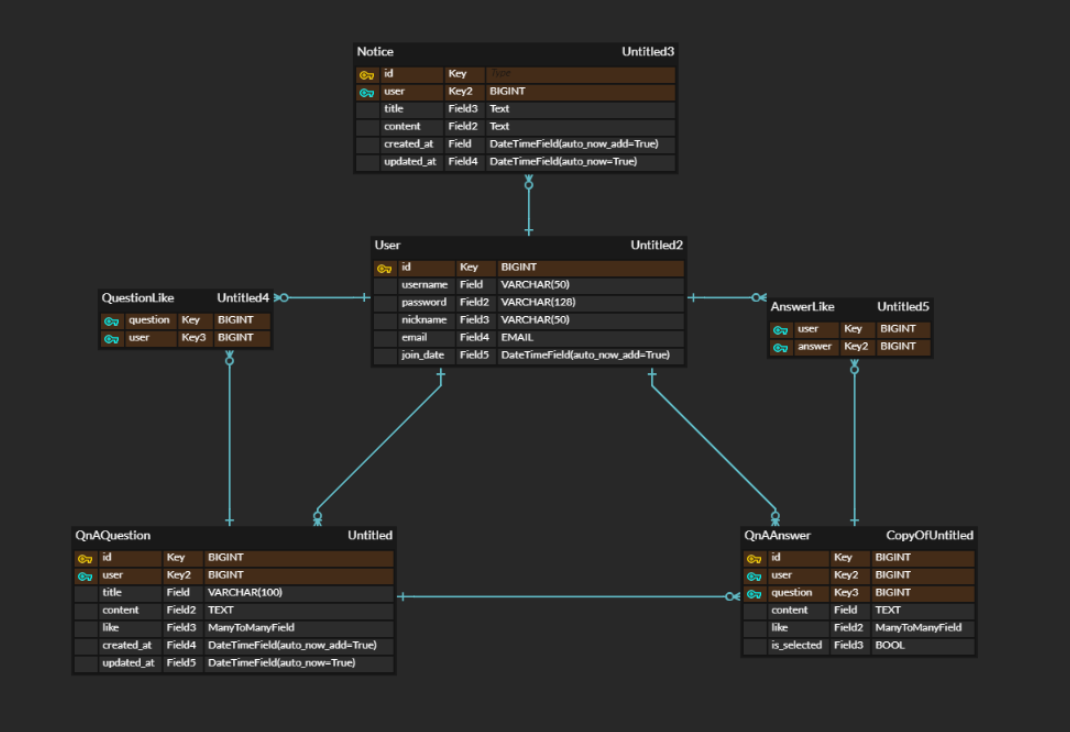The height and width of the screenshot is (732, 1070).
Task: Click the key icon beside AnswerLike user
Action: [780, 330]
